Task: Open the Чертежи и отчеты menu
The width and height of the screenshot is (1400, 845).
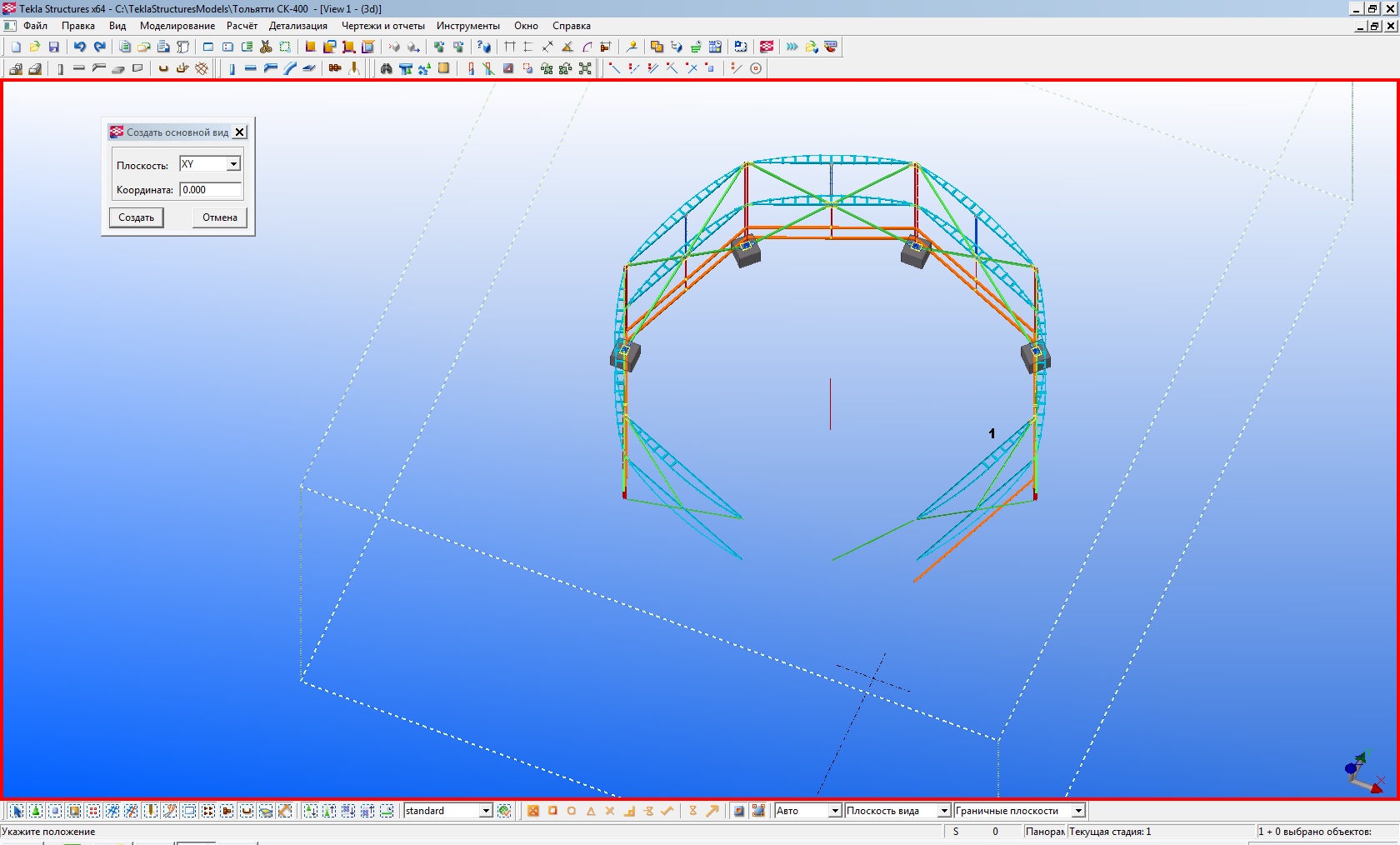Action: (382, 26)
